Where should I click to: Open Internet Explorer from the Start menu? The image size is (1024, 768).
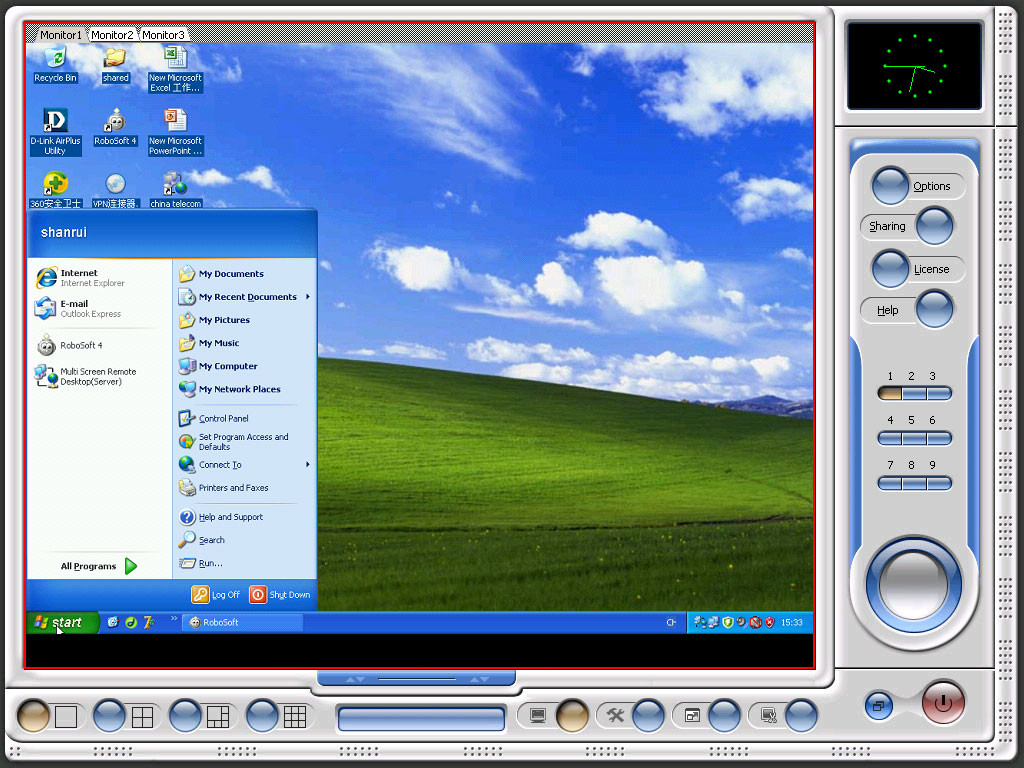97,278
